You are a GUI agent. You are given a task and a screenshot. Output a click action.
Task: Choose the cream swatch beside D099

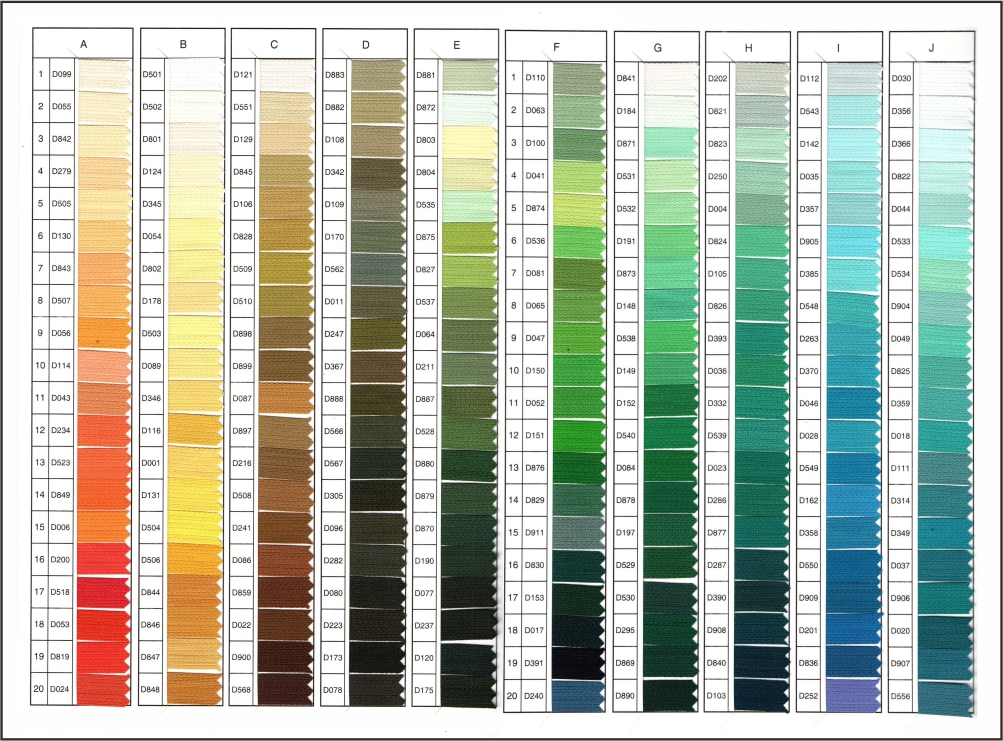104,74
